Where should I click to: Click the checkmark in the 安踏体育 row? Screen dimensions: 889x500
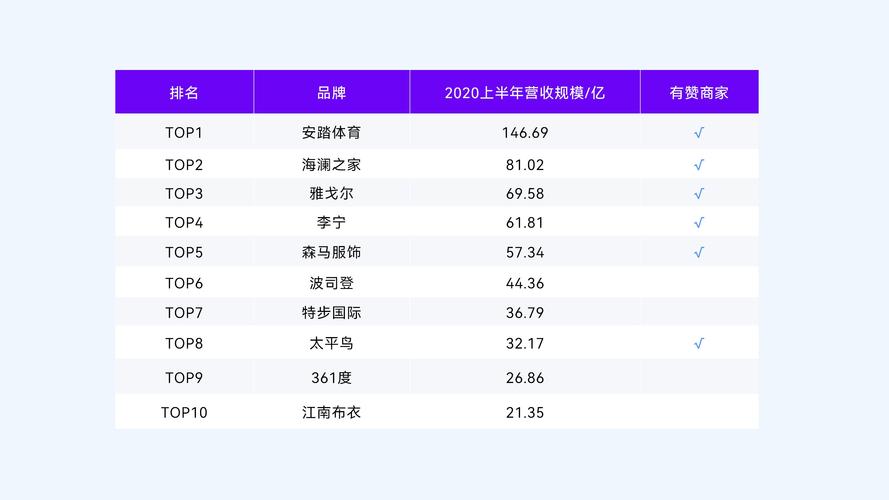[x=698, y=133]
